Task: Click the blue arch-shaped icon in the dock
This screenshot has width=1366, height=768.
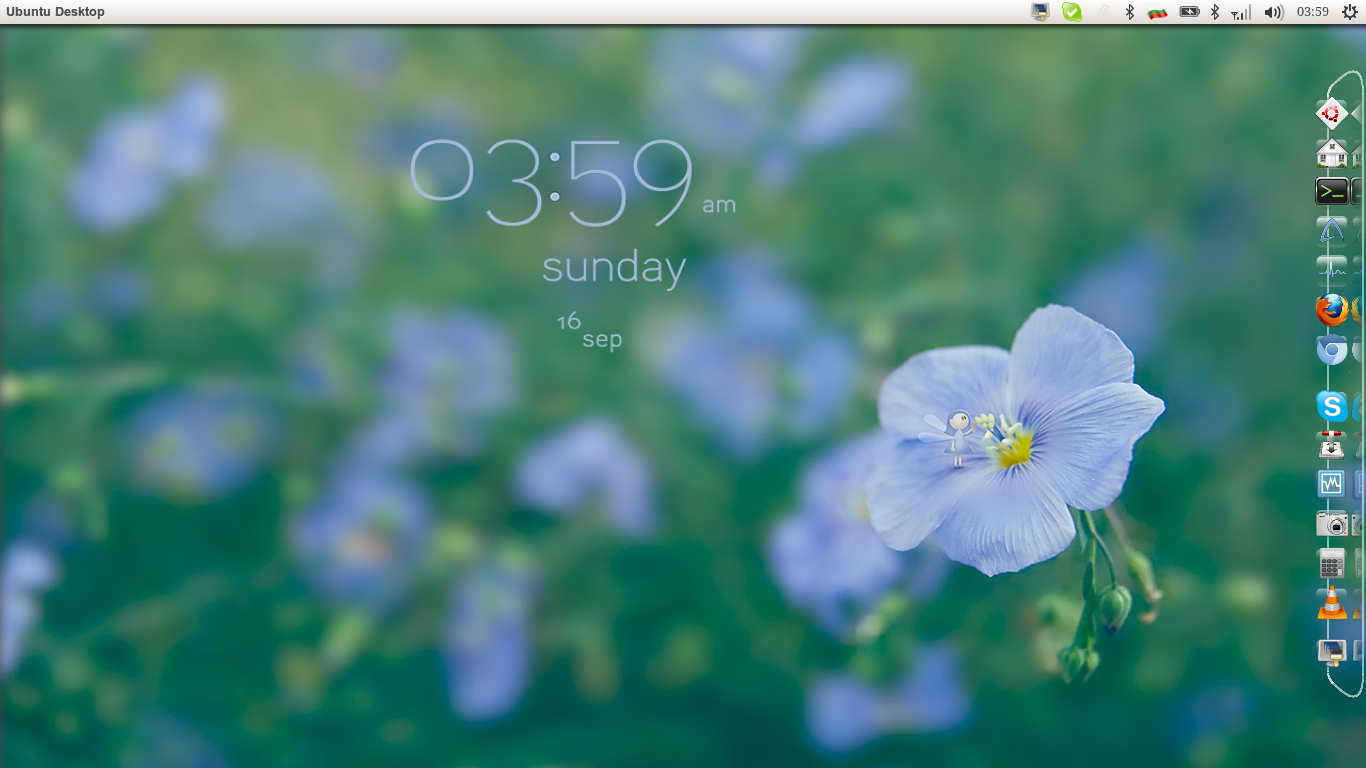Action: [x=1331, y=230]
